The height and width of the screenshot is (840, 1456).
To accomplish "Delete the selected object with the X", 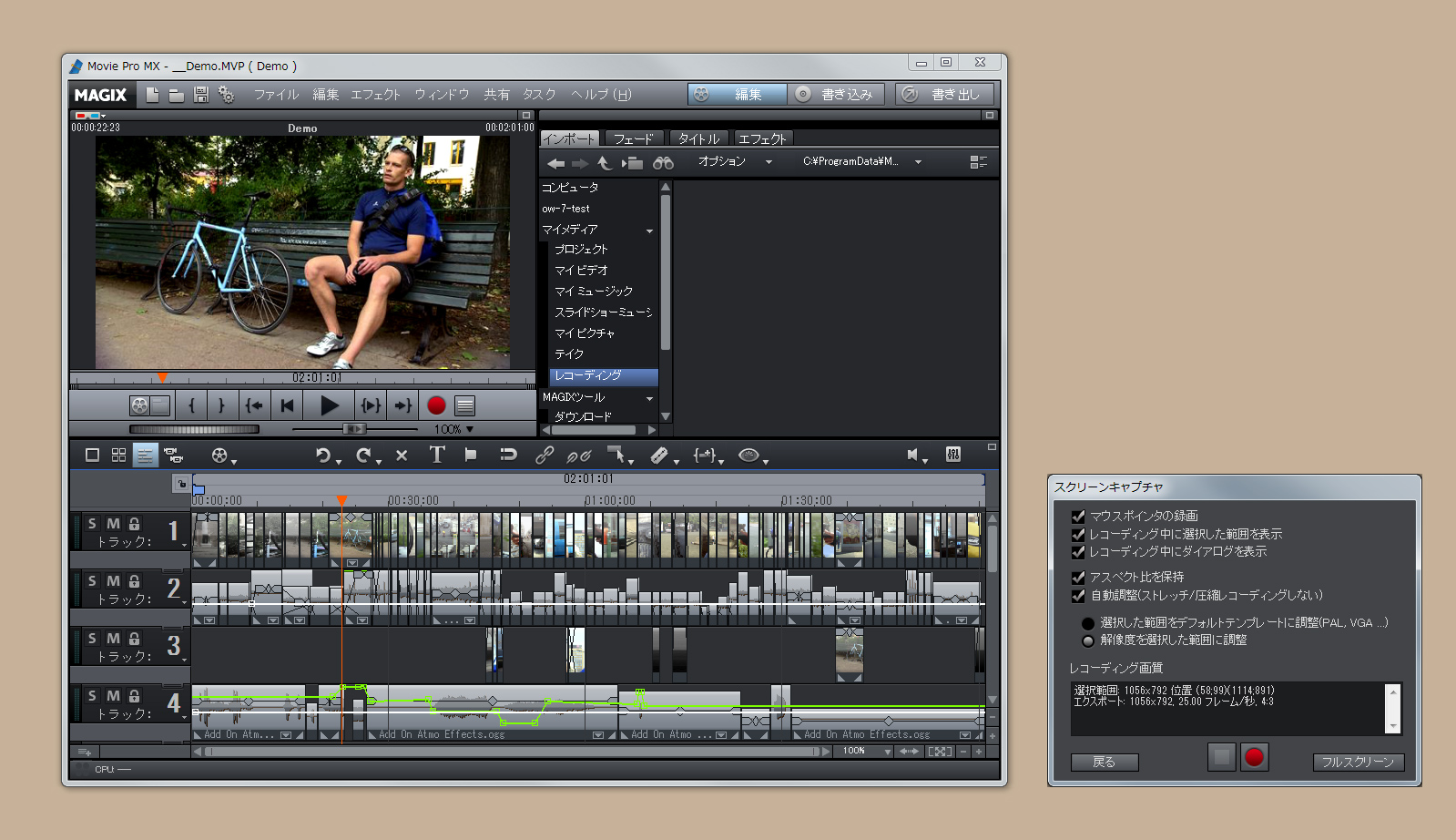I will coord(402,455).
